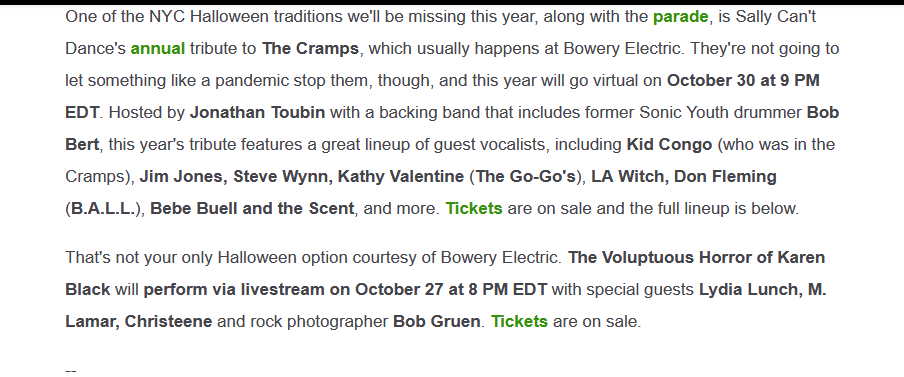Click the bold 'Christeene' name

(x=168, y=321)
